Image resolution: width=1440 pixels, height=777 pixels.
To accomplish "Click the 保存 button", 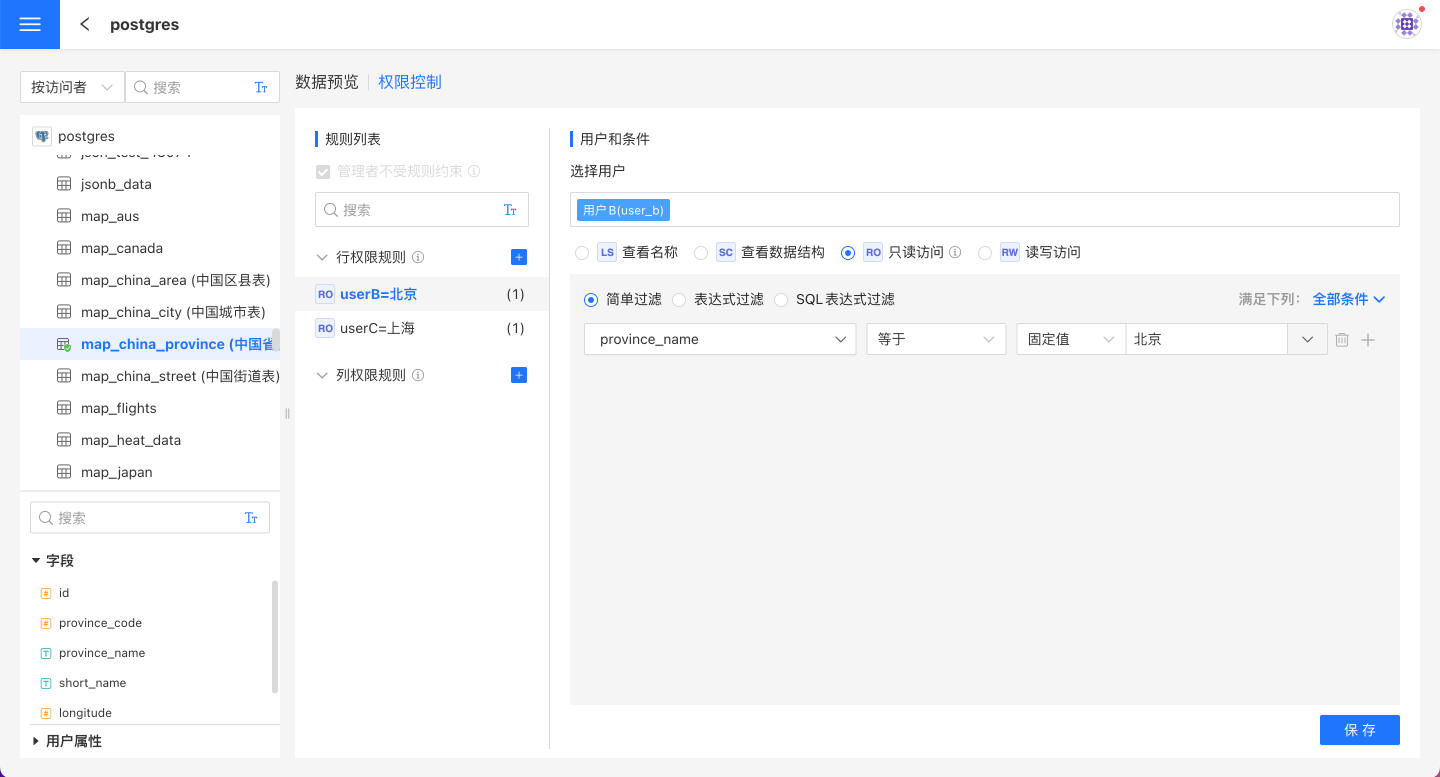I will [1359, 730].
